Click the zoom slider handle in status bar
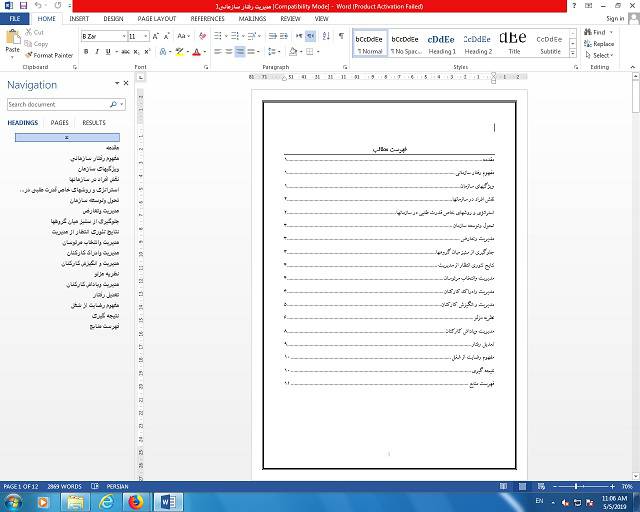This screenshot has width=640, height=512. (x=576, y=486)
